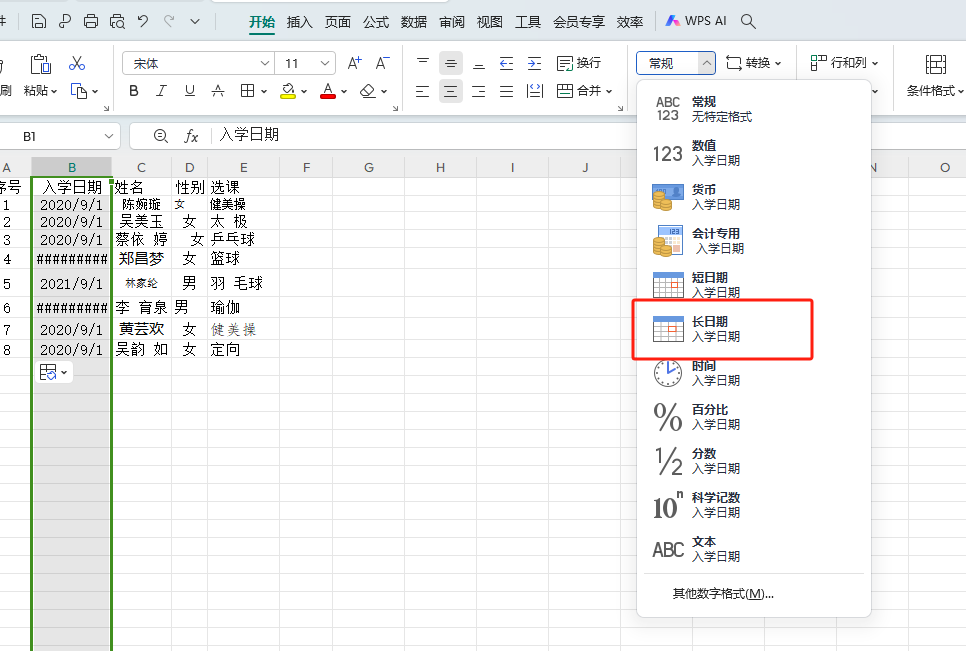Click the Distributed alignment icon

point(535,91)
